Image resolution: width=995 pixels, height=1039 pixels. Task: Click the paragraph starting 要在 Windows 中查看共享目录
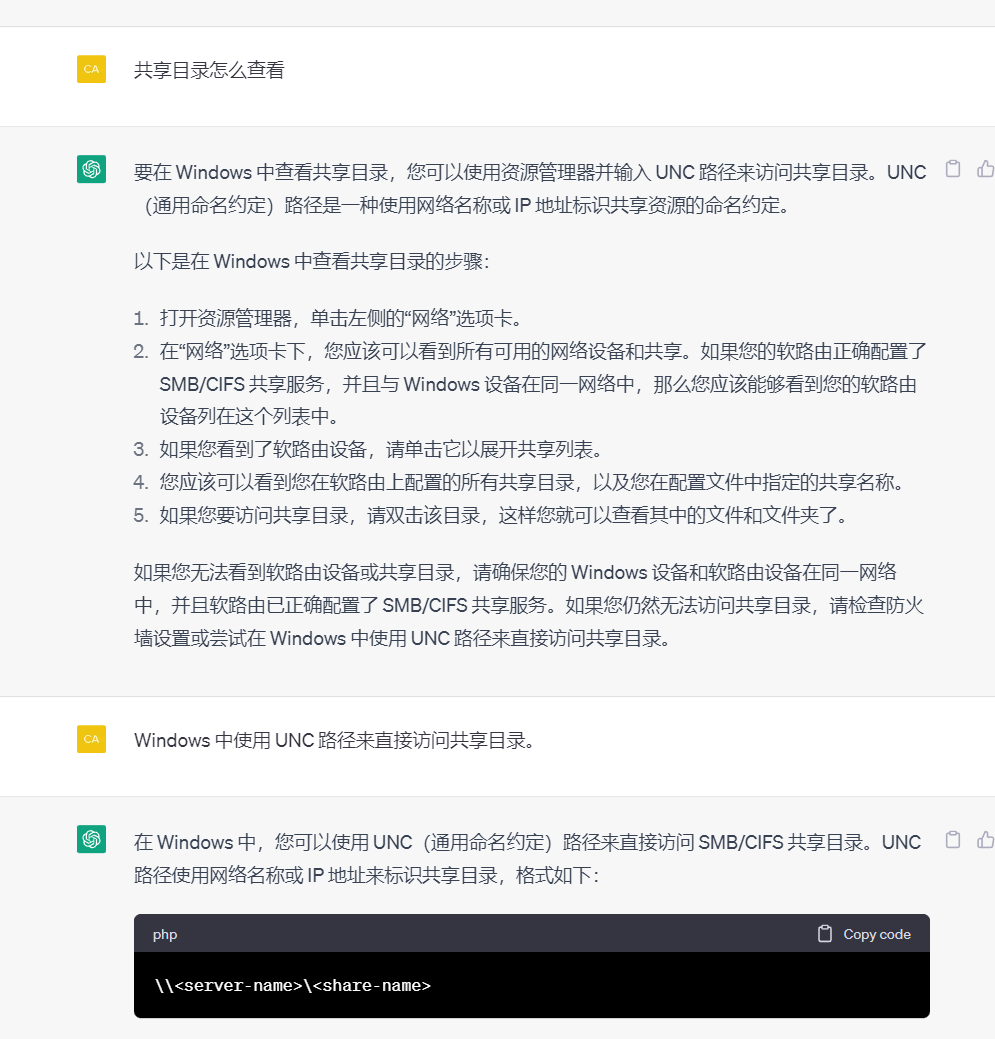coord(530,189)
